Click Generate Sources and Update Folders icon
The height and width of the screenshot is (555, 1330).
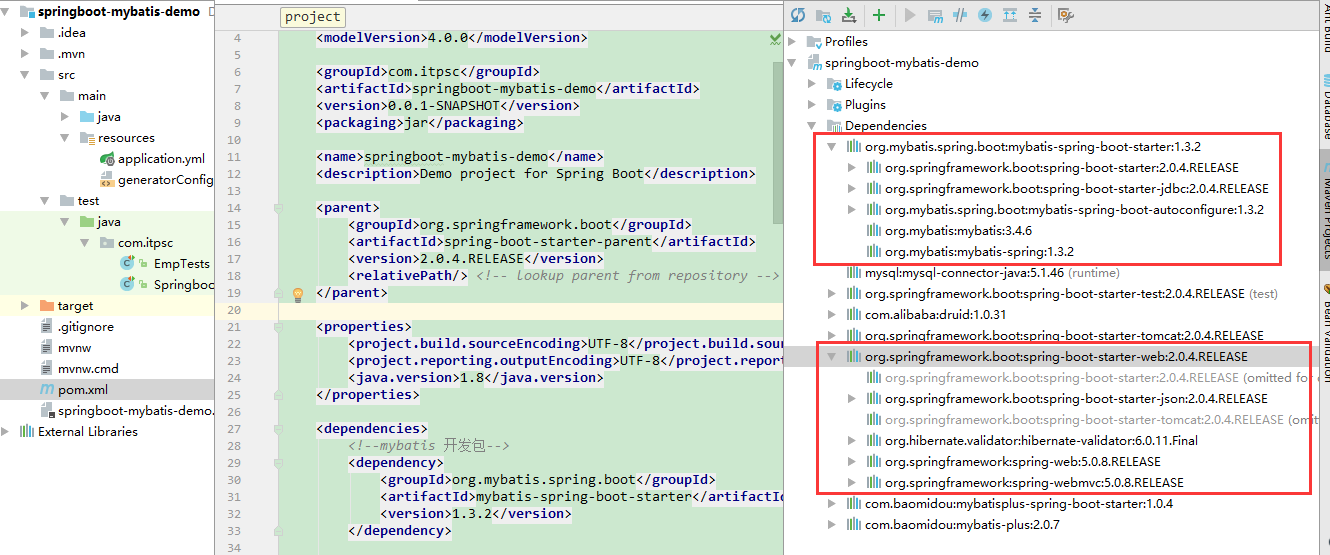click(x=823, y=15)
